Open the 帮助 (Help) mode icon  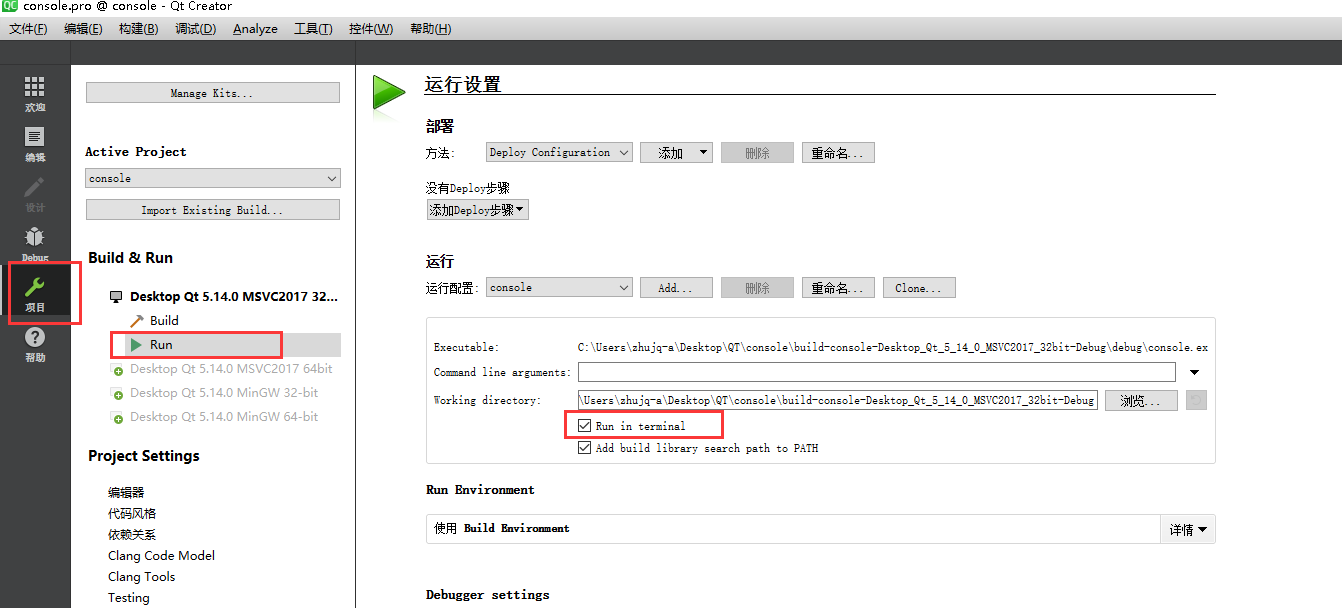(34, 345)
